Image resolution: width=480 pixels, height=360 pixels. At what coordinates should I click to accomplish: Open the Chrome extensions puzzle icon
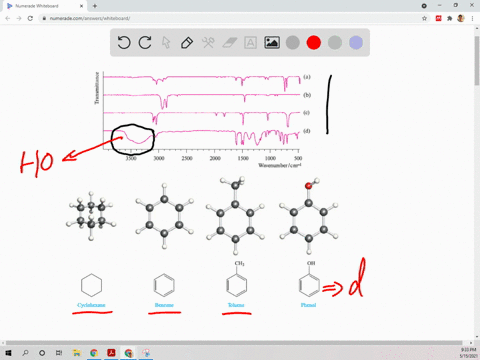pos(450,18)
